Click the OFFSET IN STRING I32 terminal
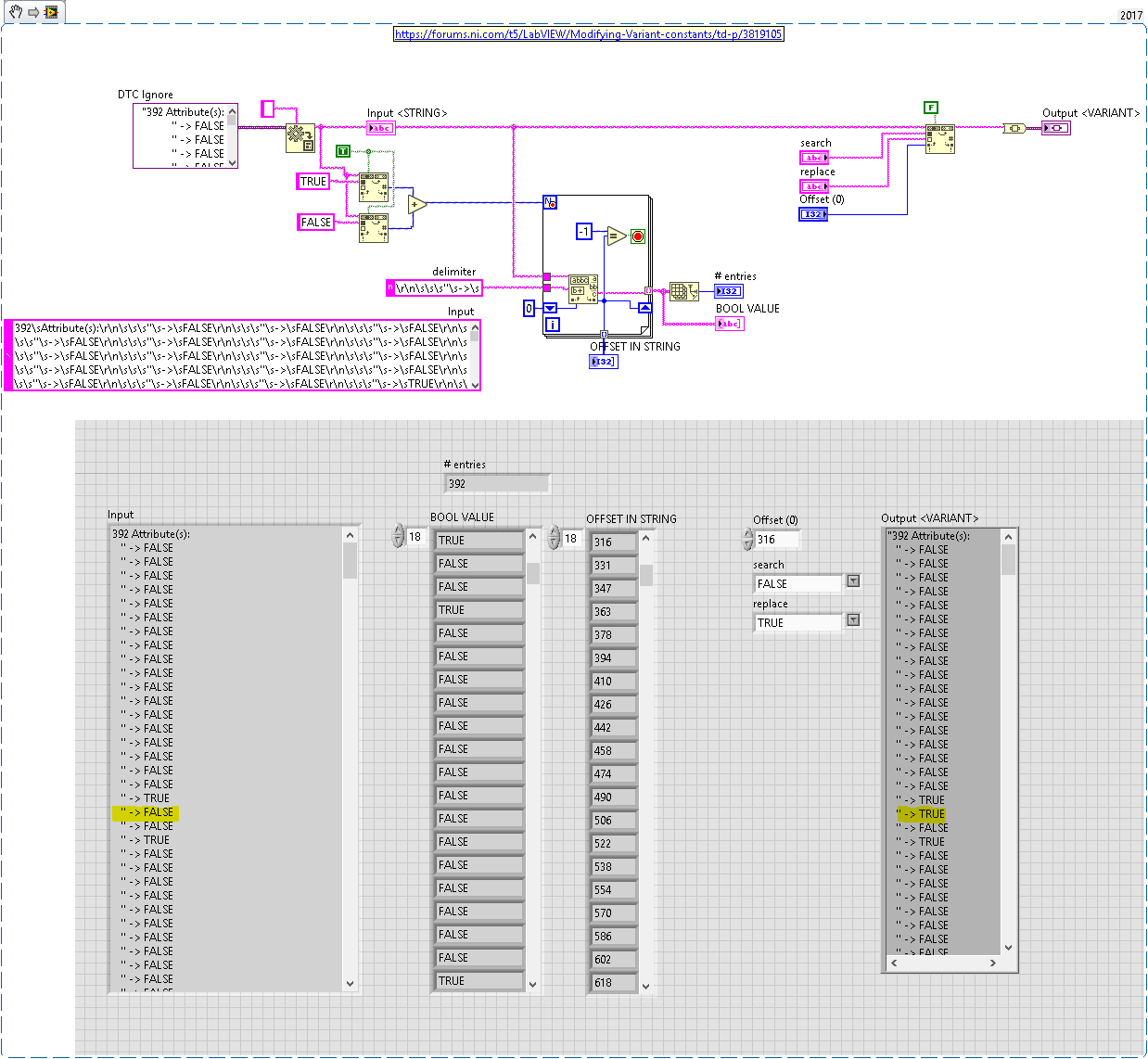 [x=604, y=362]
